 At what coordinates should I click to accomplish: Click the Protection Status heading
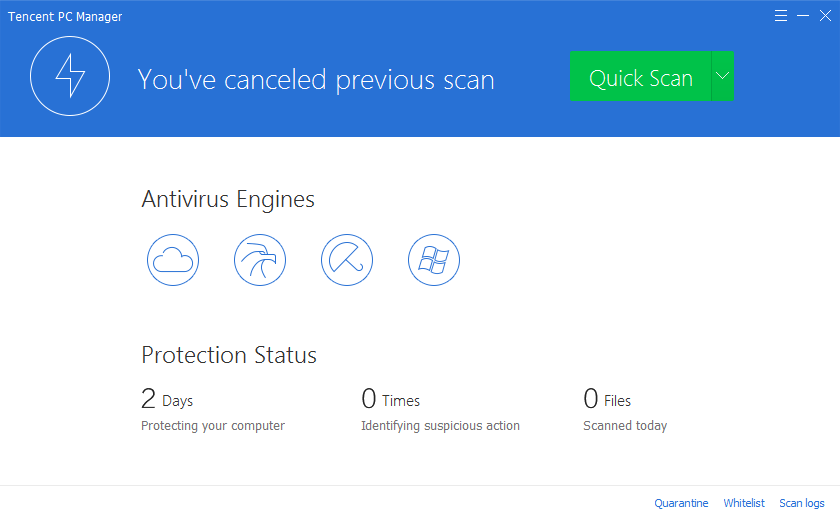pos(229,355)
